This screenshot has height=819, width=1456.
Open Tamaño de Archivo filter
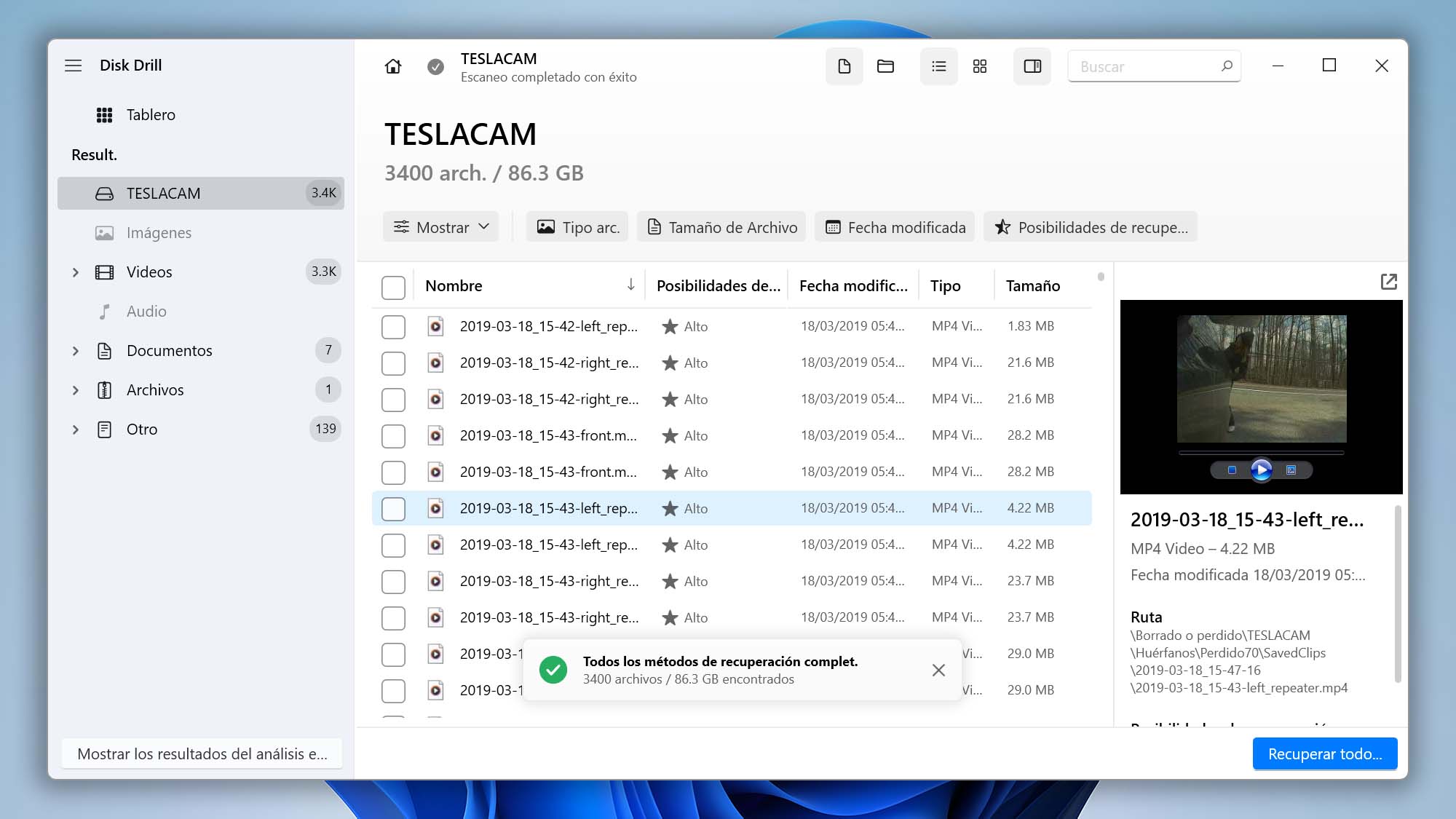pyautogui.click(x=721, y=227)
